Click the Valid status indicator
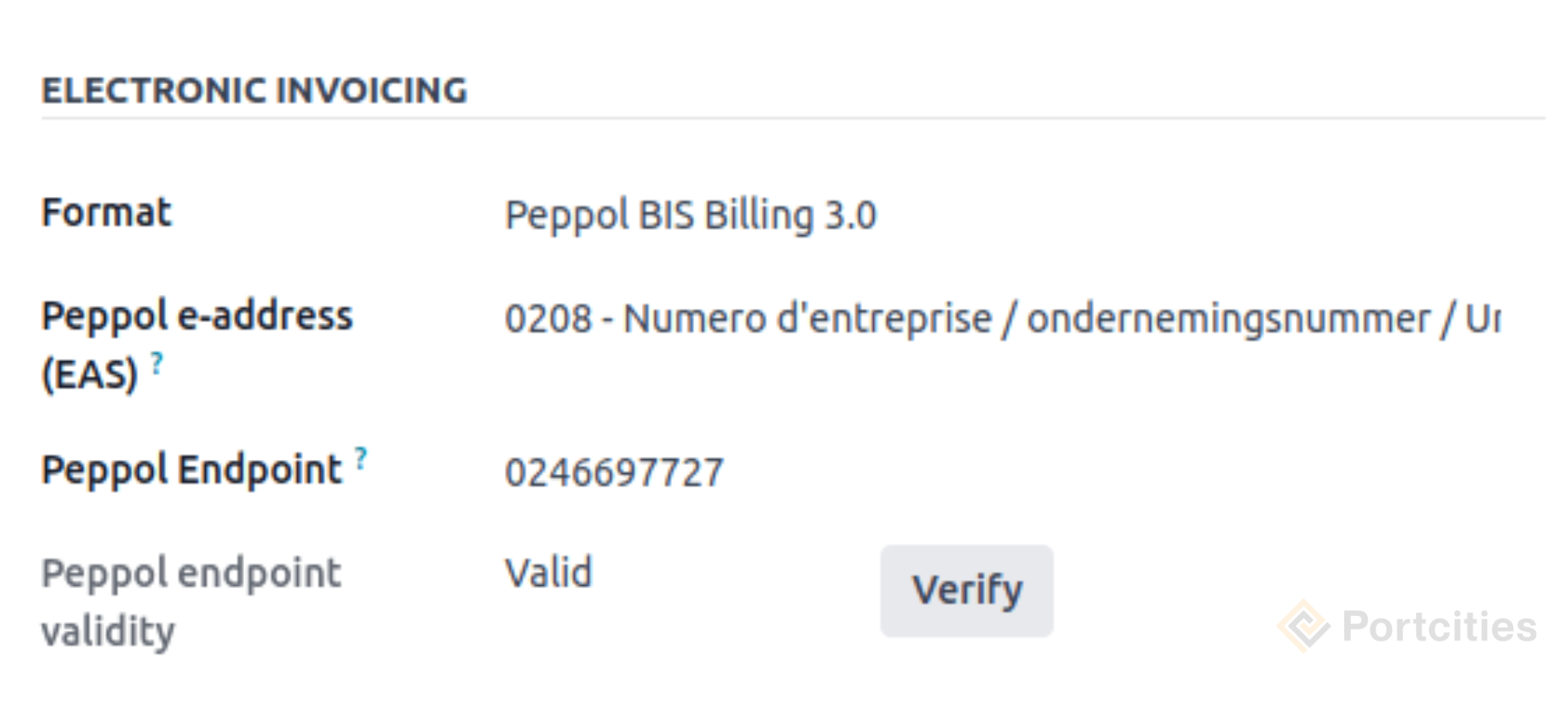 (548, 572)
